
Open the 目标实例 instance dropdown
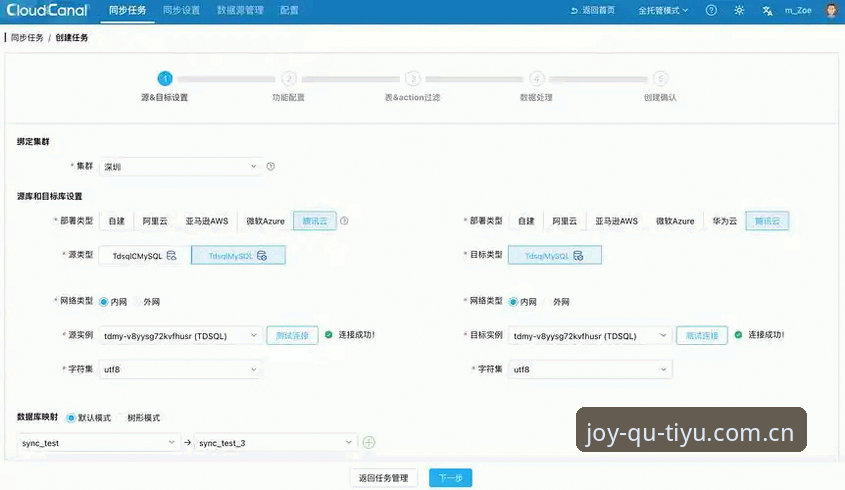click(x=590, y=336)
